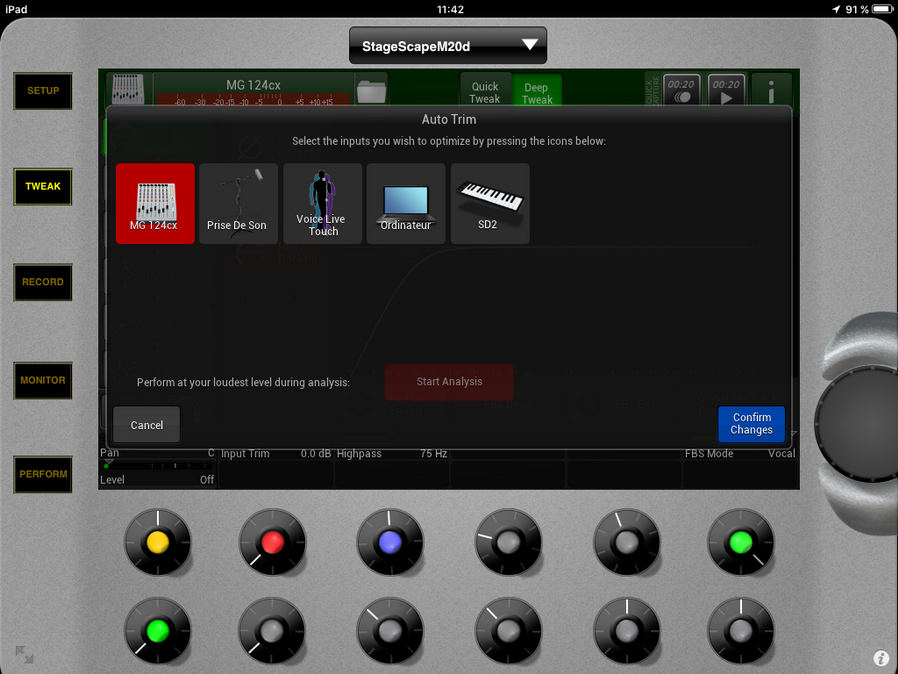The height and width of the screenshot is (674, 898).
Task: Open the Highpass 75 Hz parameter field
Action: tap(391, 454)
